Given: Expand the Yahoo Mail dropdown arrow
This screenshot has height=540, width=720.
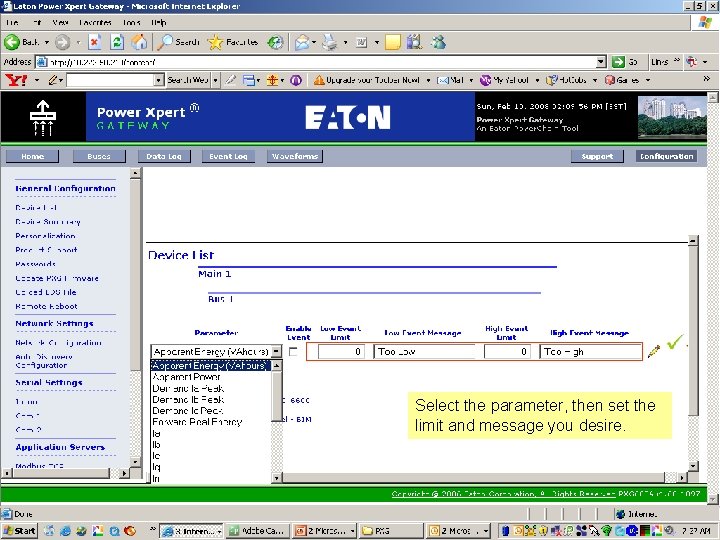Looking at the screenshot, I should [471, 80].
